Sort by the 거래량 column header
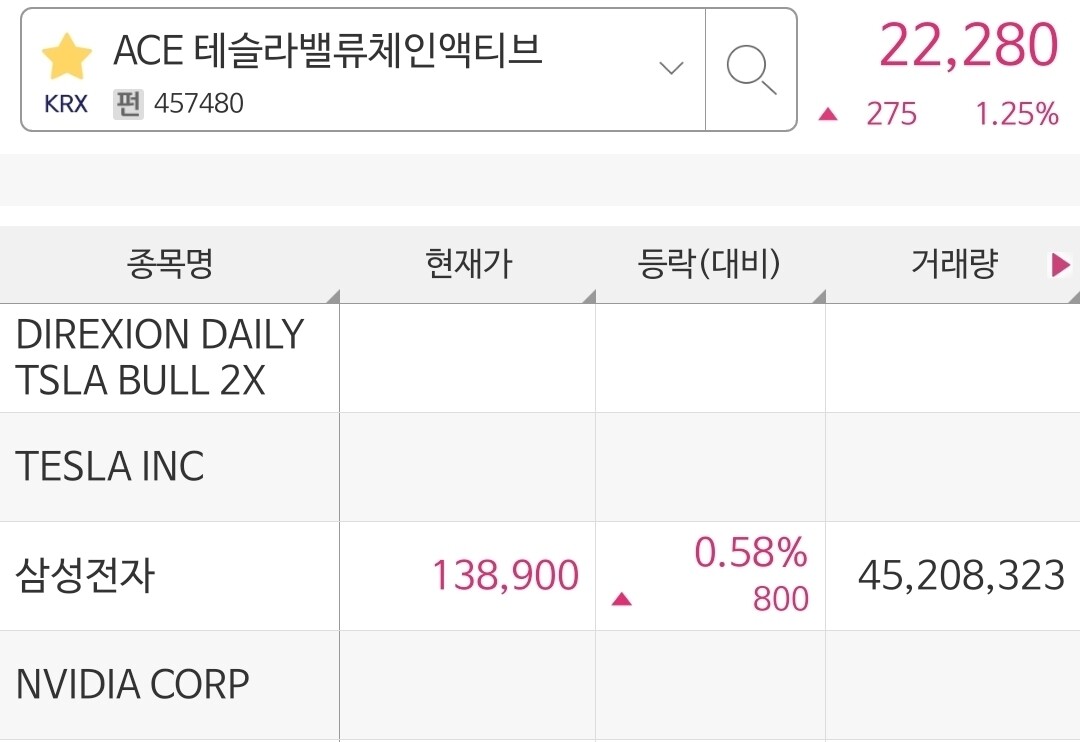 pos(954,265)
